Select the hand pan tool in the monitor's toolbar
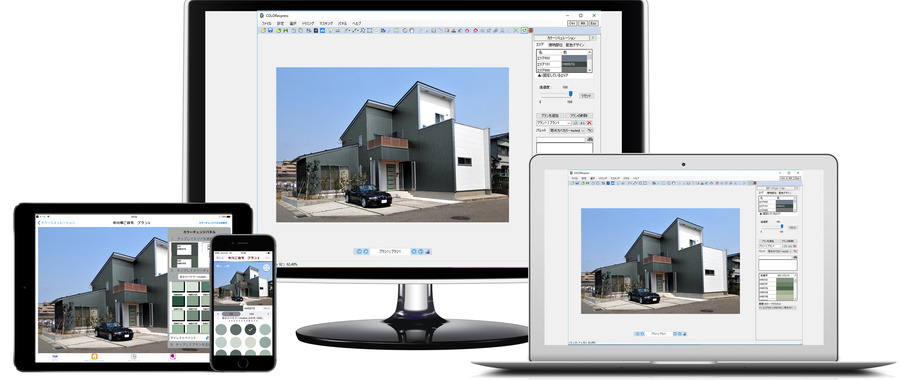Viewport: 900px width, 380px height. tap(412, 30)
